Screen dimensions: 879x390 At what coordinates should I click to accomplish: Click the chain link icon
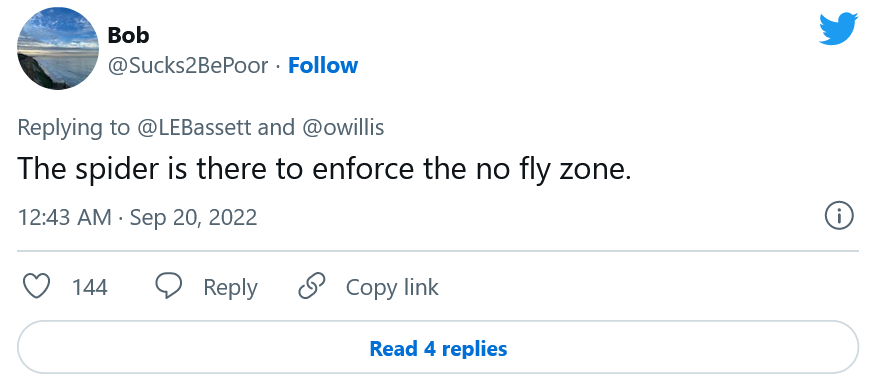coord(312,286)
